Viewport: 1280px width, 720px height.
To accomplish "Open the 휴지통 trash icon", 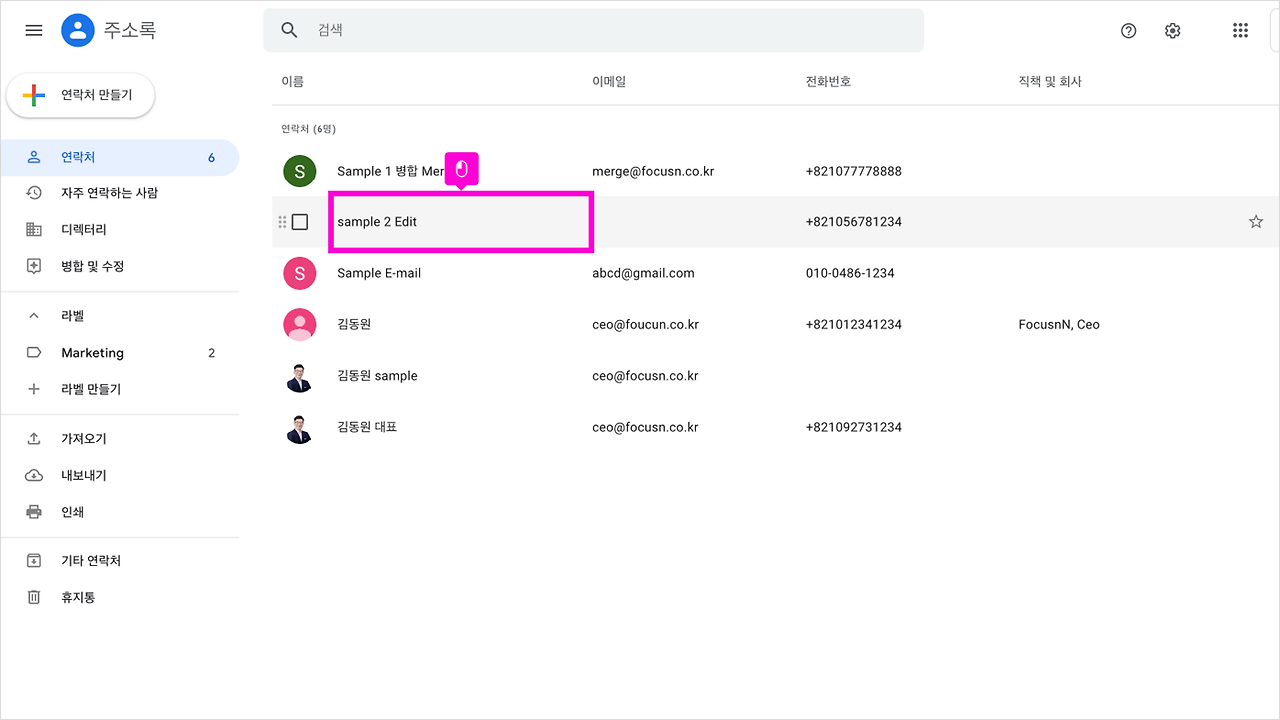I will 32,597.
